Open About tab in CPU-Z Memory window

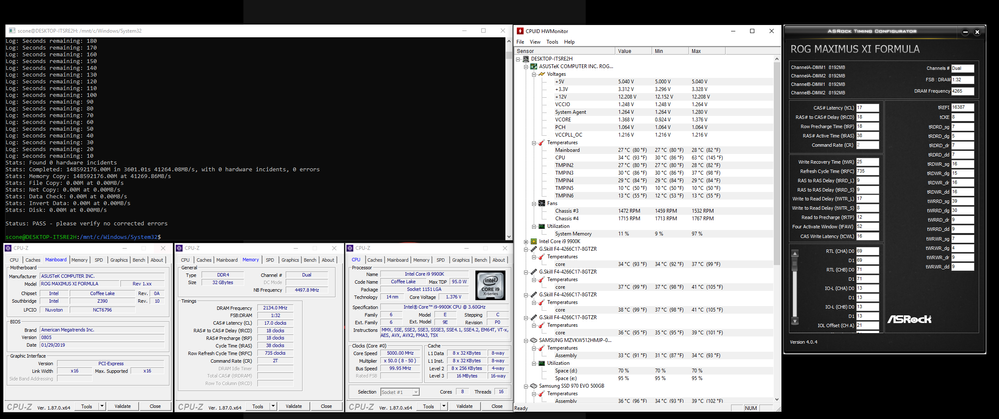pos(329,260)
